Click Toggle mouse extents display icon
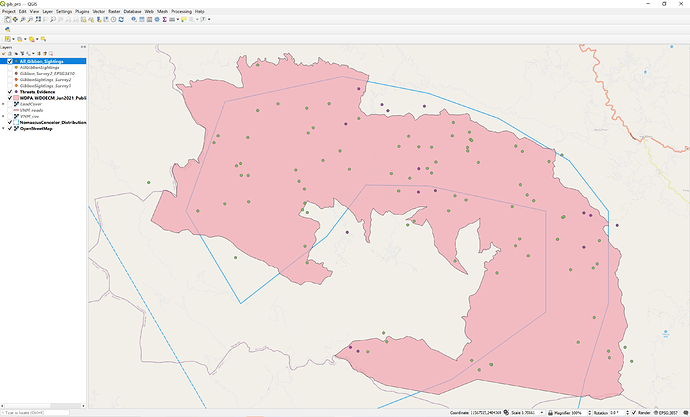This screenshot has width=690, height=417. [506, 413]
